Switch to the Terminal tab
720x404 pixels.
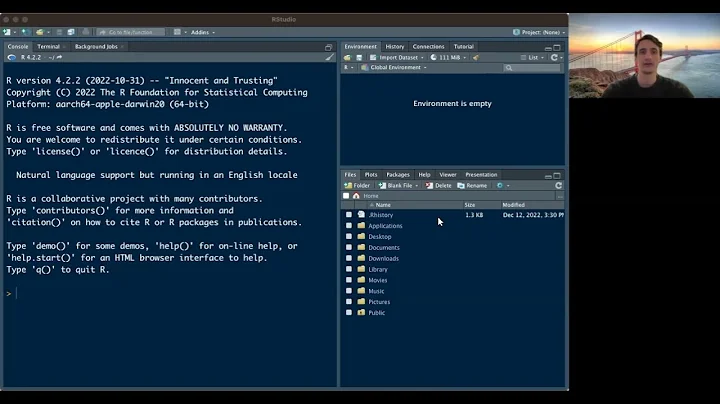(48, 46)
